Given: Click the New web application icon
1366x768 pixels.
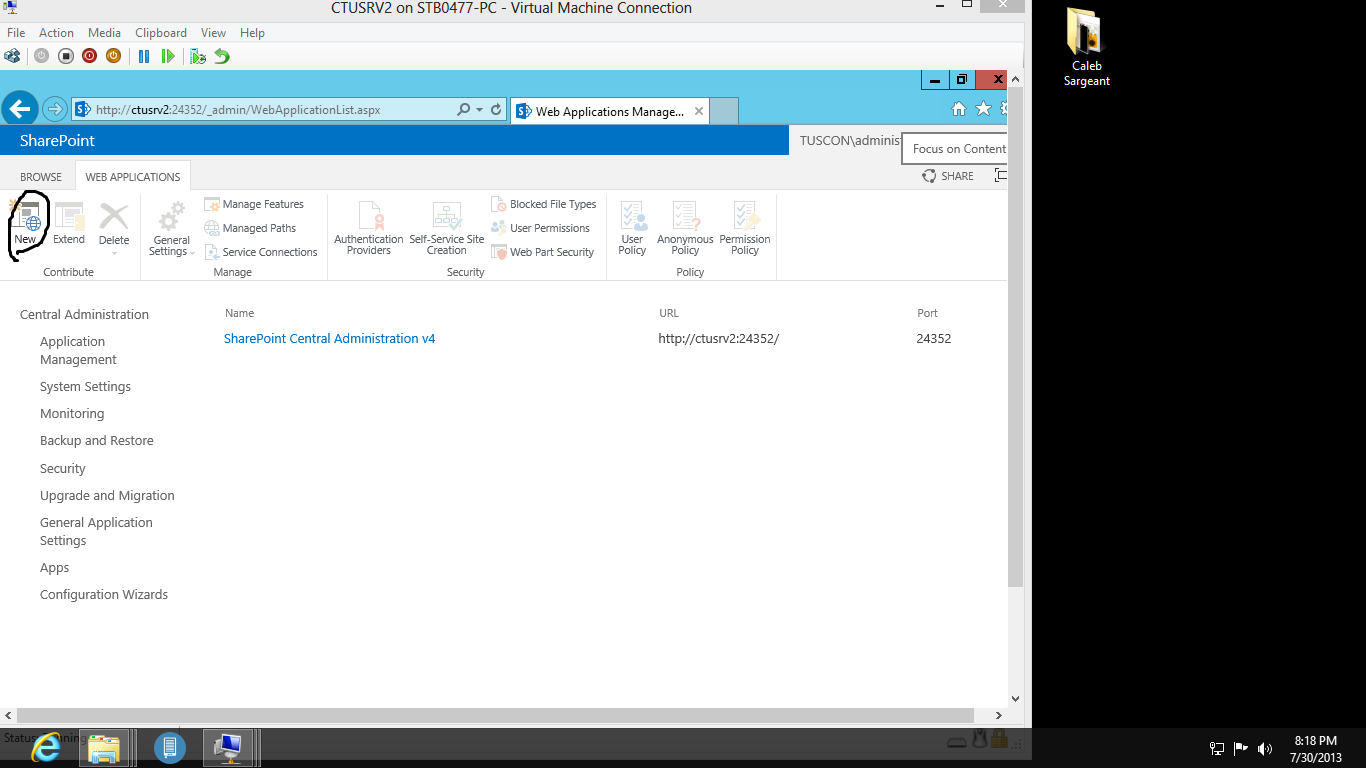Looking at the screenshot, I should [25, 223].
